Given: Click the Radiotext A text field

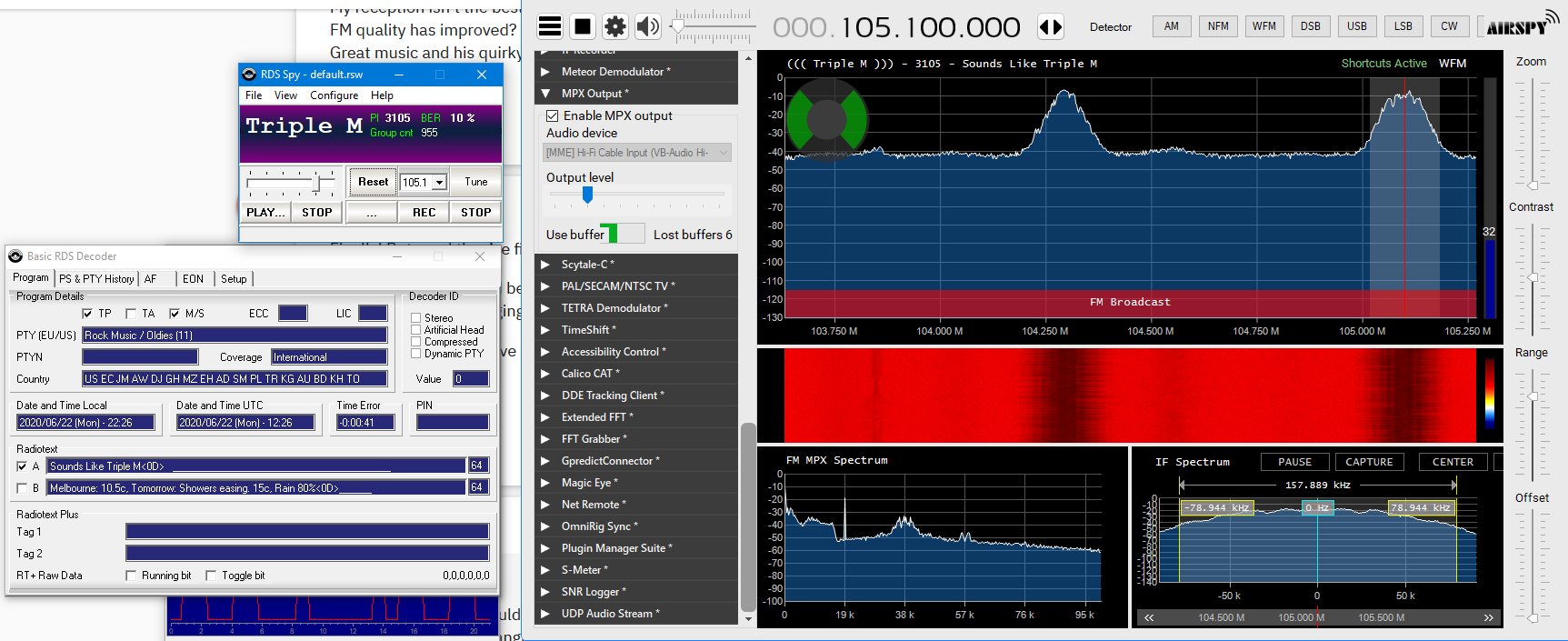Looking at the screenshot, I should click(x=256, y=466).
